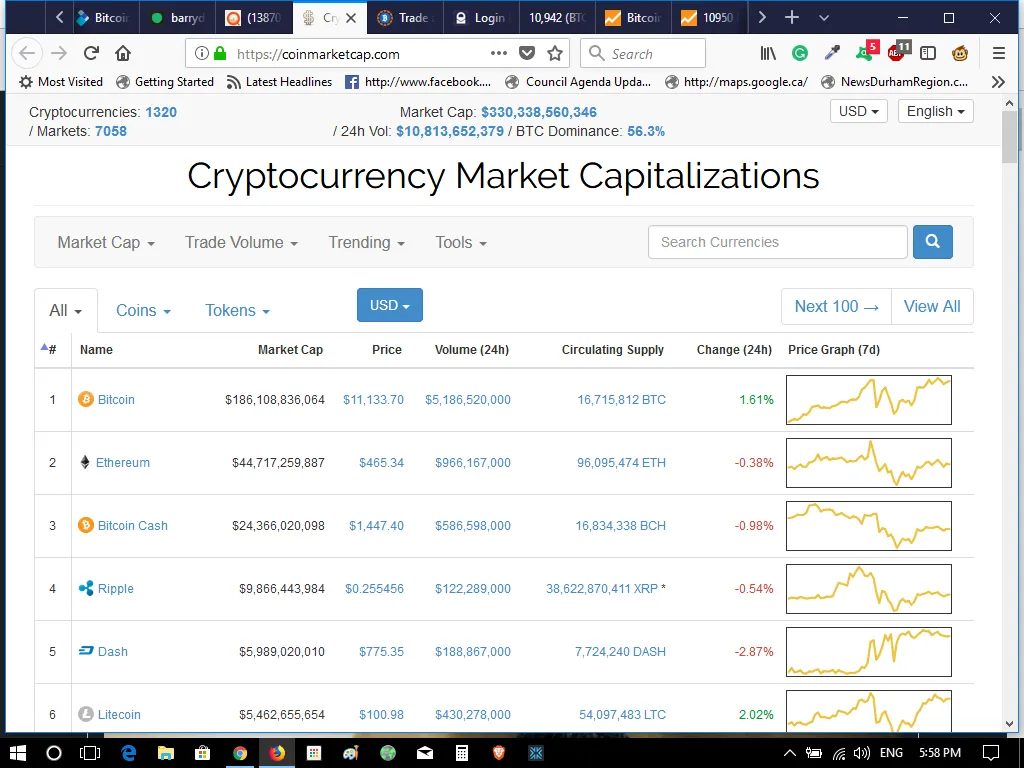Open Microsoft Edge from the taskbar
The height and width of the screenshot is (768, 1024).
point(129,753)
